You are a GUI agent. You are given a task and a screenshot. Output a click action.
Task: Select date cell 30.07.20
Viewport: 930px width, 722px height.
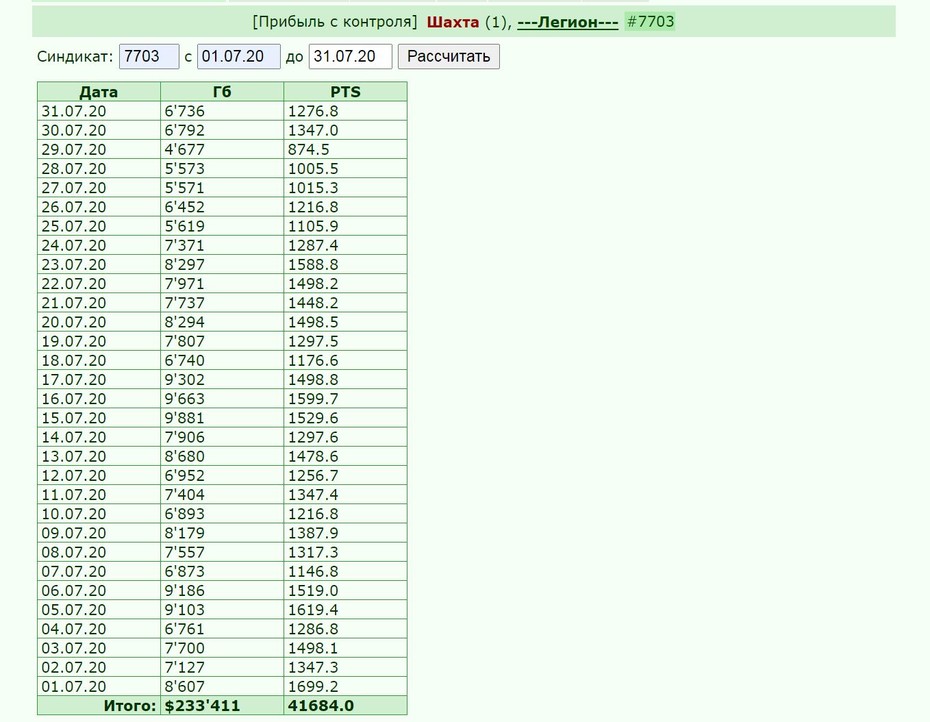(x=74, y=131)
